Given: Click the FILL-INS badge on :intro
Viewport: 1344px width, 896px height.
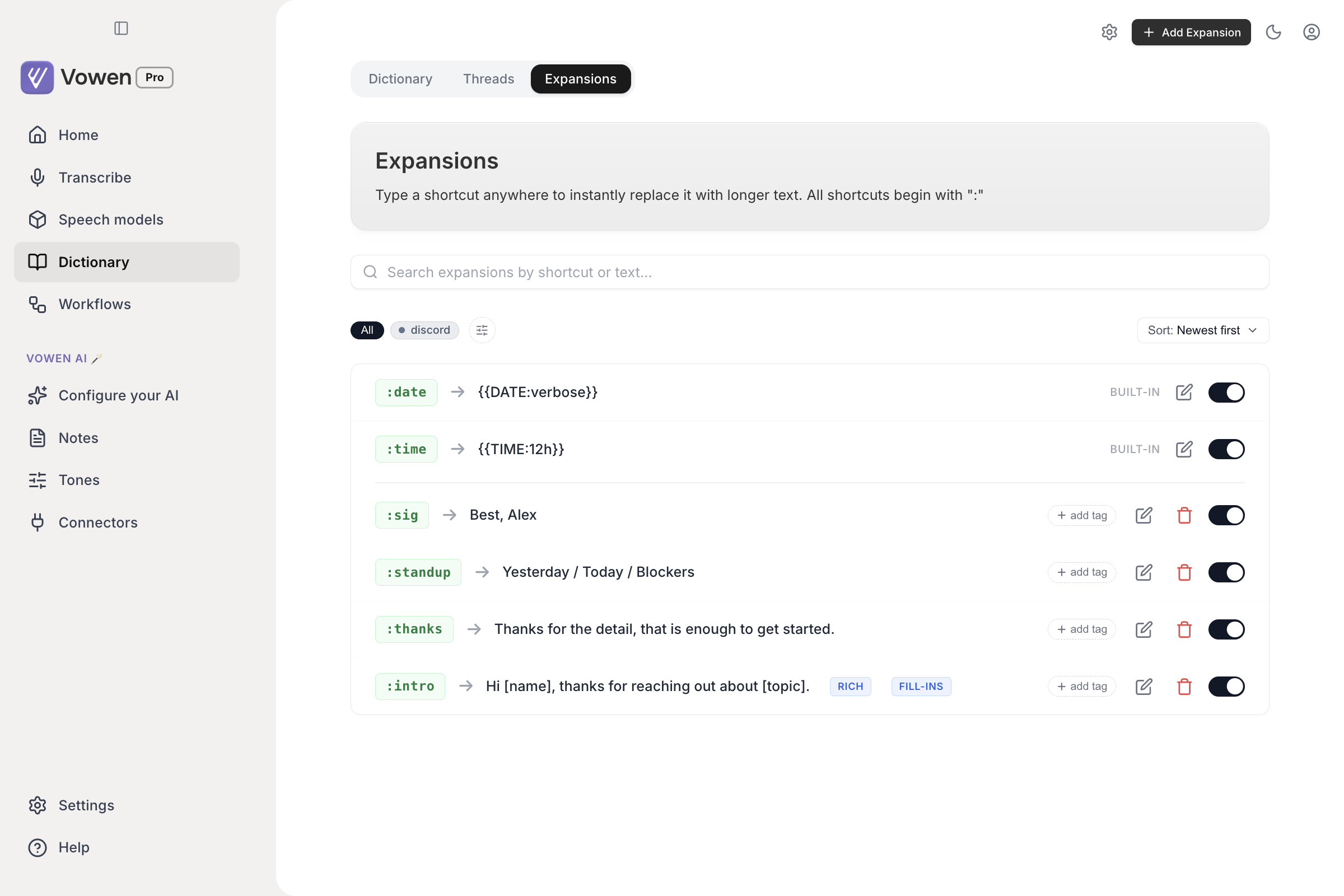Looking at the screenshot, I should pyautogui.click(x=921, y=687).
